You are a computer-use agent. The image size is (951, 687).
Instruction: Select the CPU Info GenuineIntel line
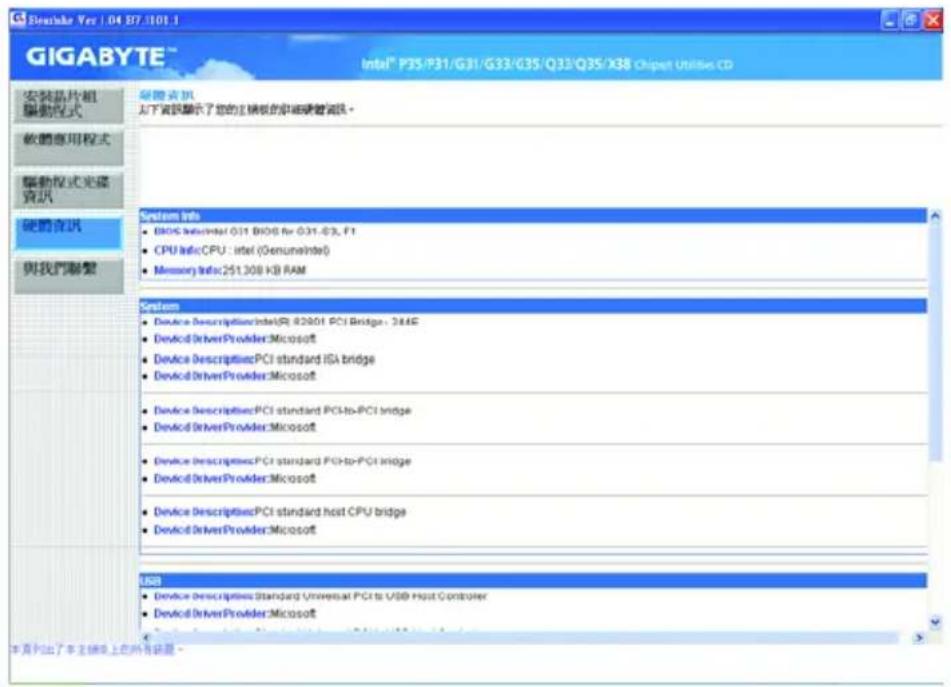click(241, 250)
